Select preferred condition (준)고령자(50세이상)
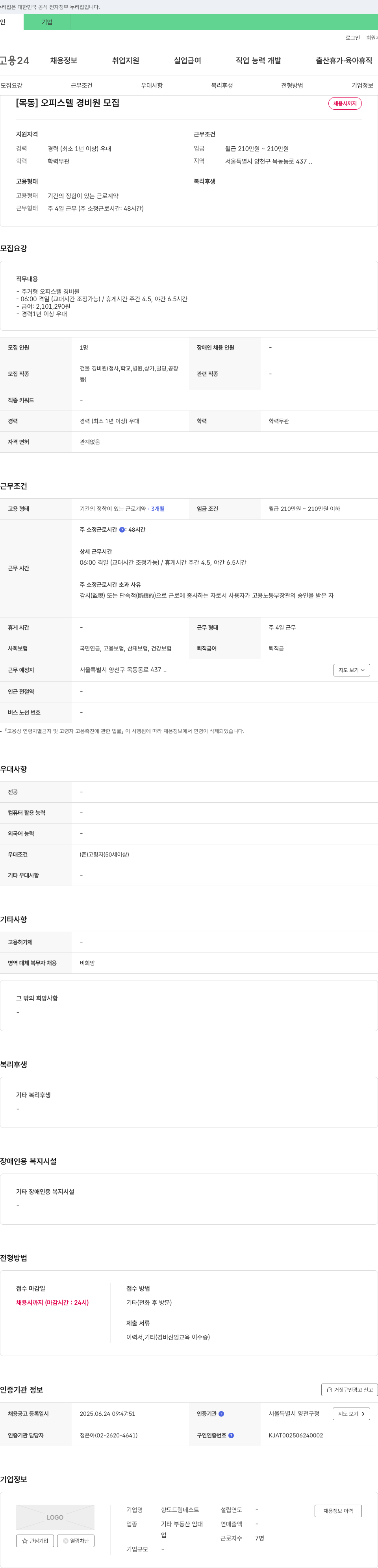This screenshot has height=1568, width=378. click(x=104, y=854)
